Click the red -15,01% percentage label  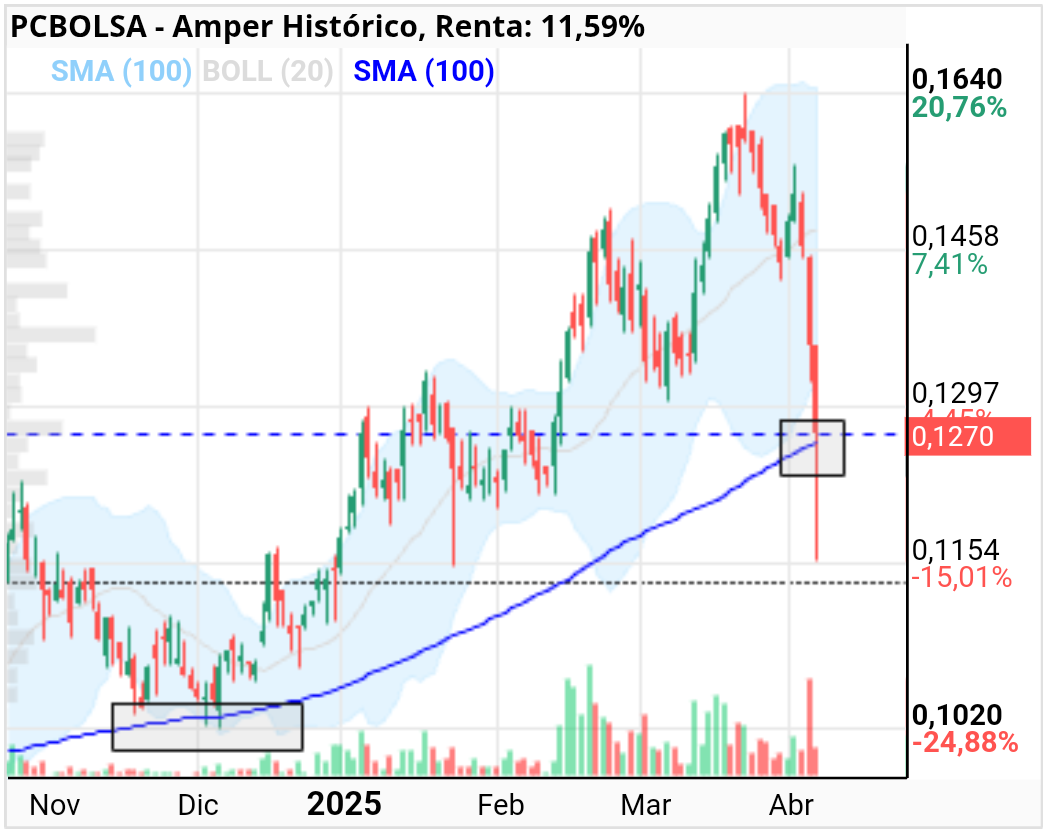[962, 577]
